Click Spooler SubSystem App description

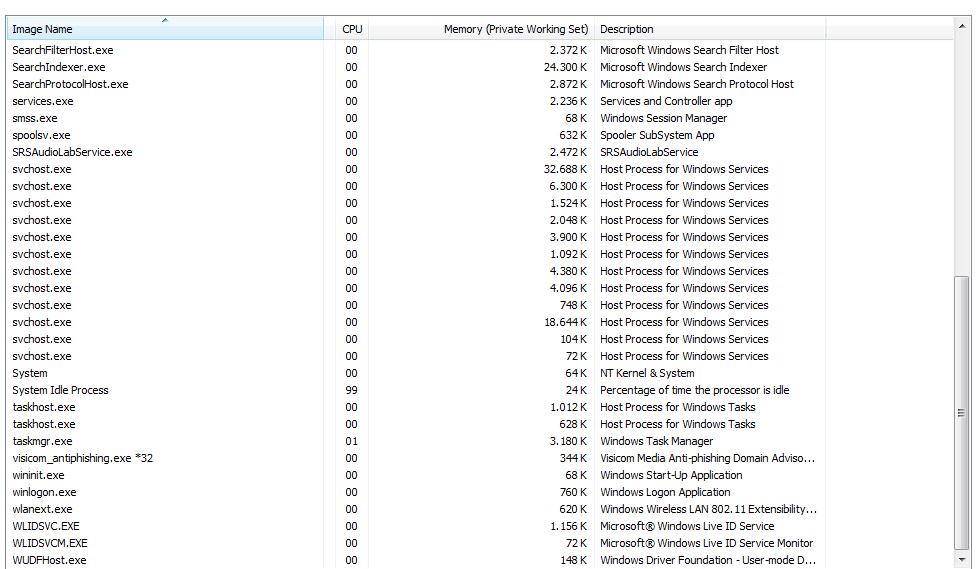click(657, 135)
